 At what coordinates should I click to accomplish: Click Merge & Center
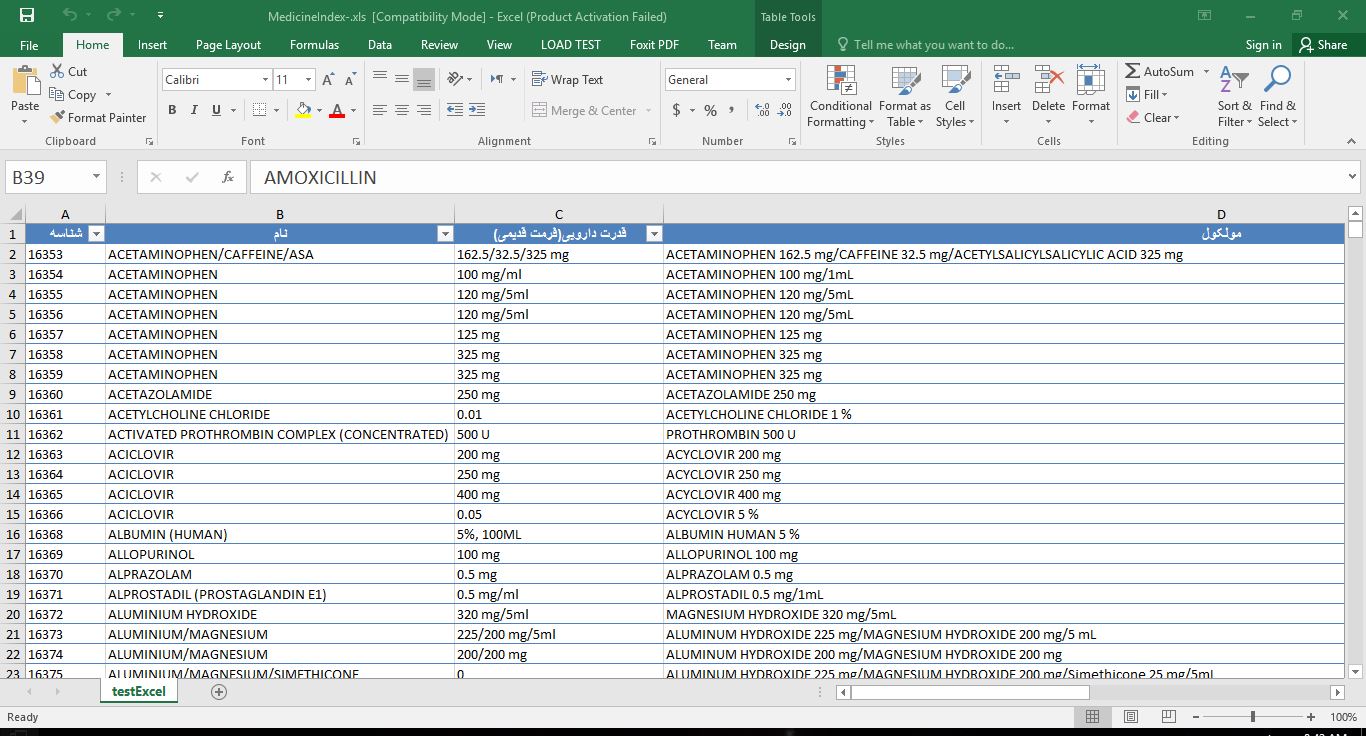coord(585,111)
